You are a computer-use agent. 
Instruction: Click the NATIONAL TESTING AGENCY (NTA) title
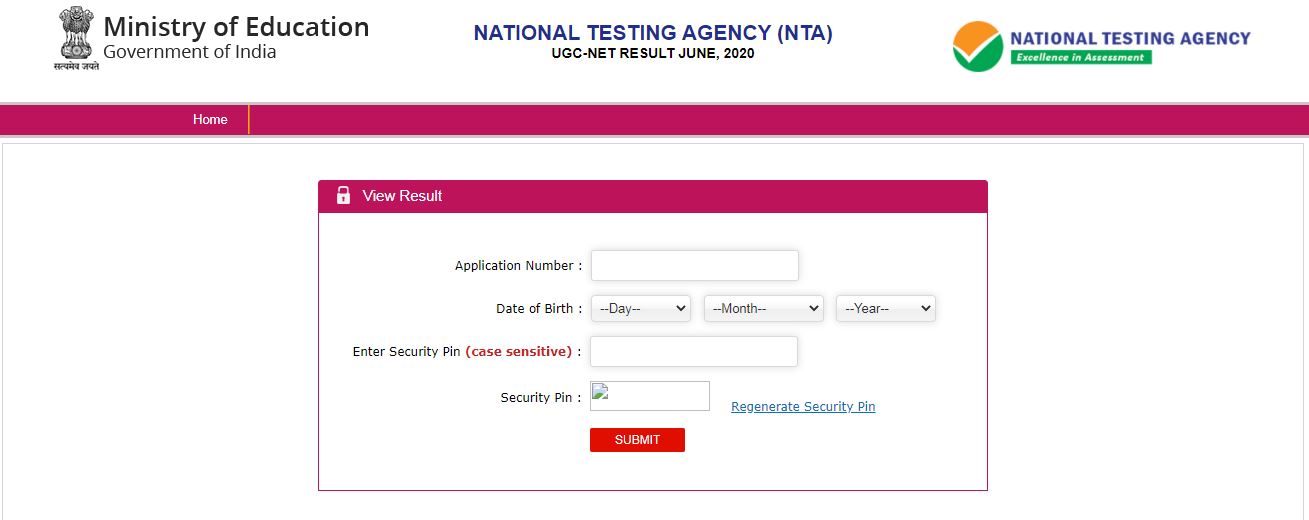653,33
